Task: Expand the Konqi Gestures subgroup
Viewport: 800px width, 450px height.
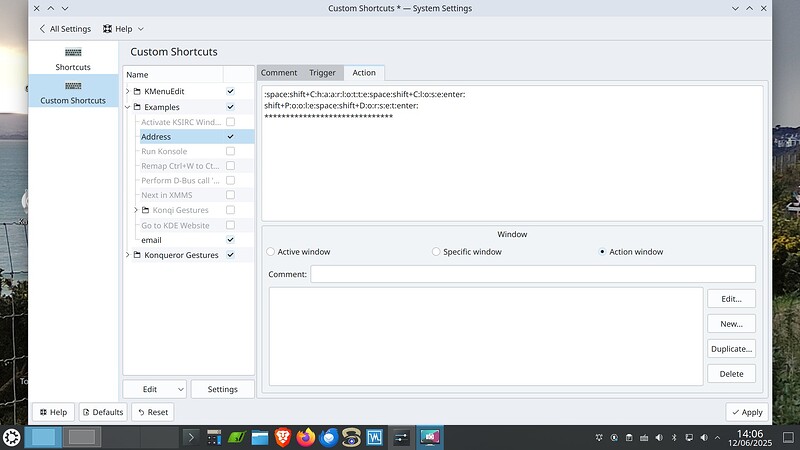Action: 136,210
